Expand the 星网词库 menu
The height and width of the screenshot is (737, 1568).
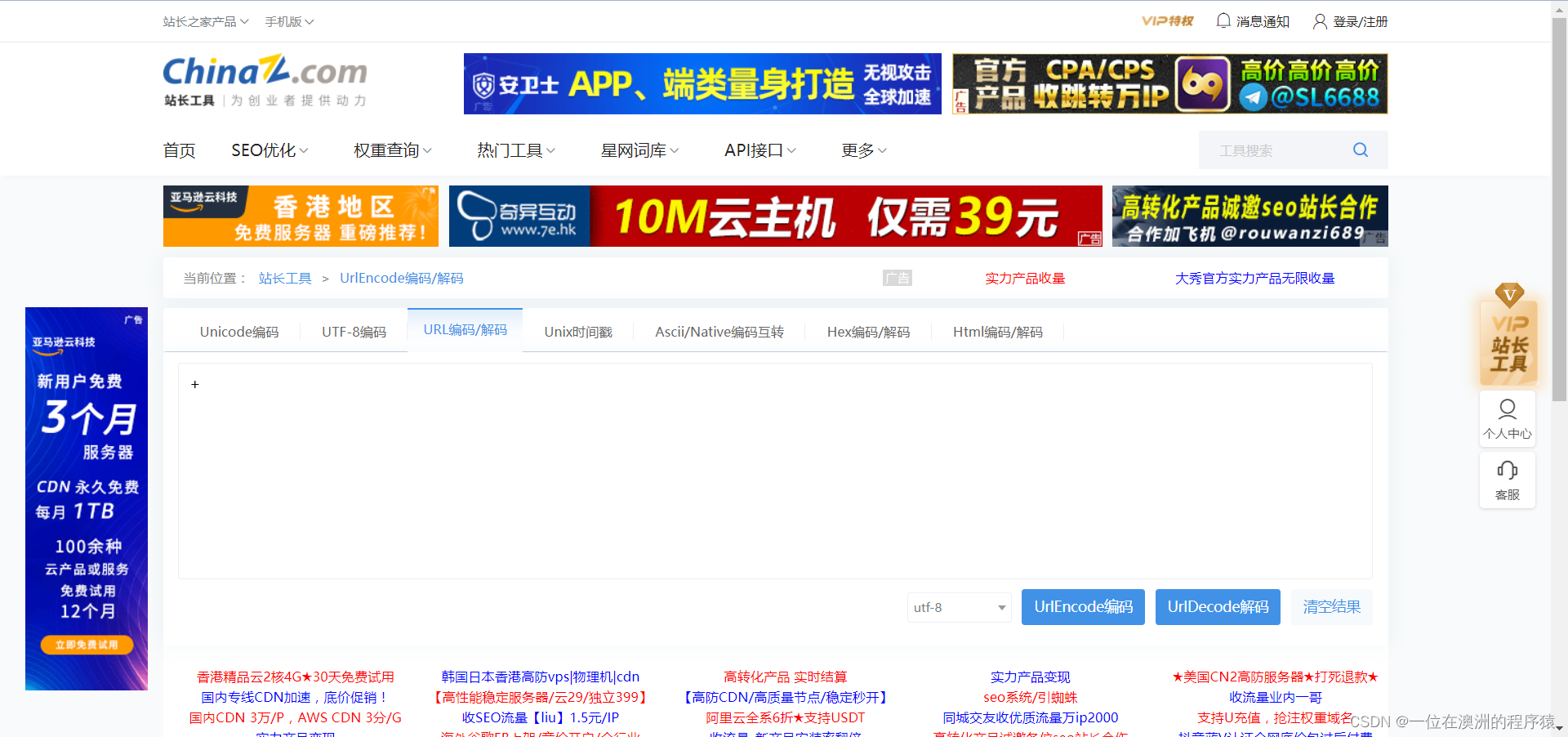point(639,150)
